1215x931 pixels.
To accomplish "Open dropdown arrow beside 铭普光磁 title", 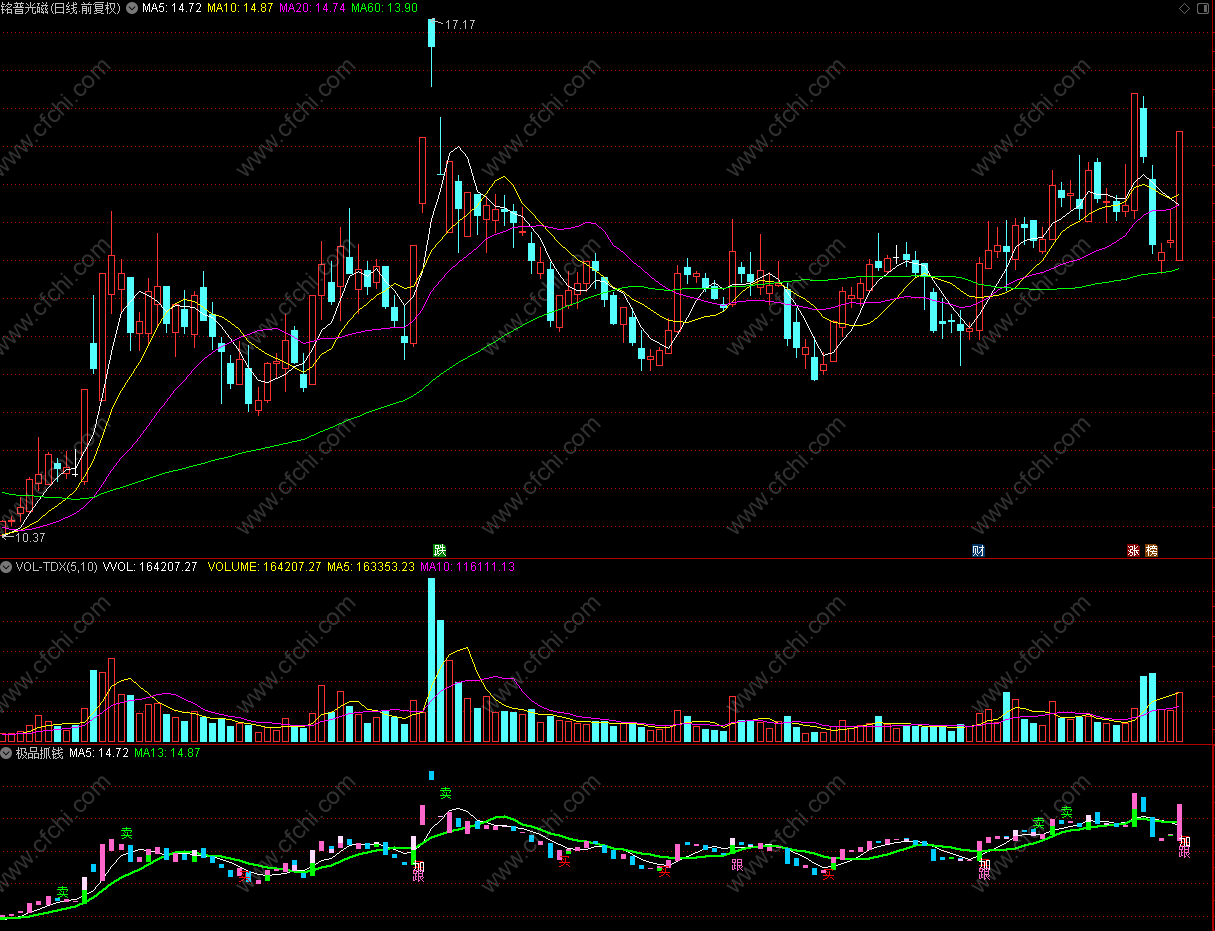I will pos(131,8).
